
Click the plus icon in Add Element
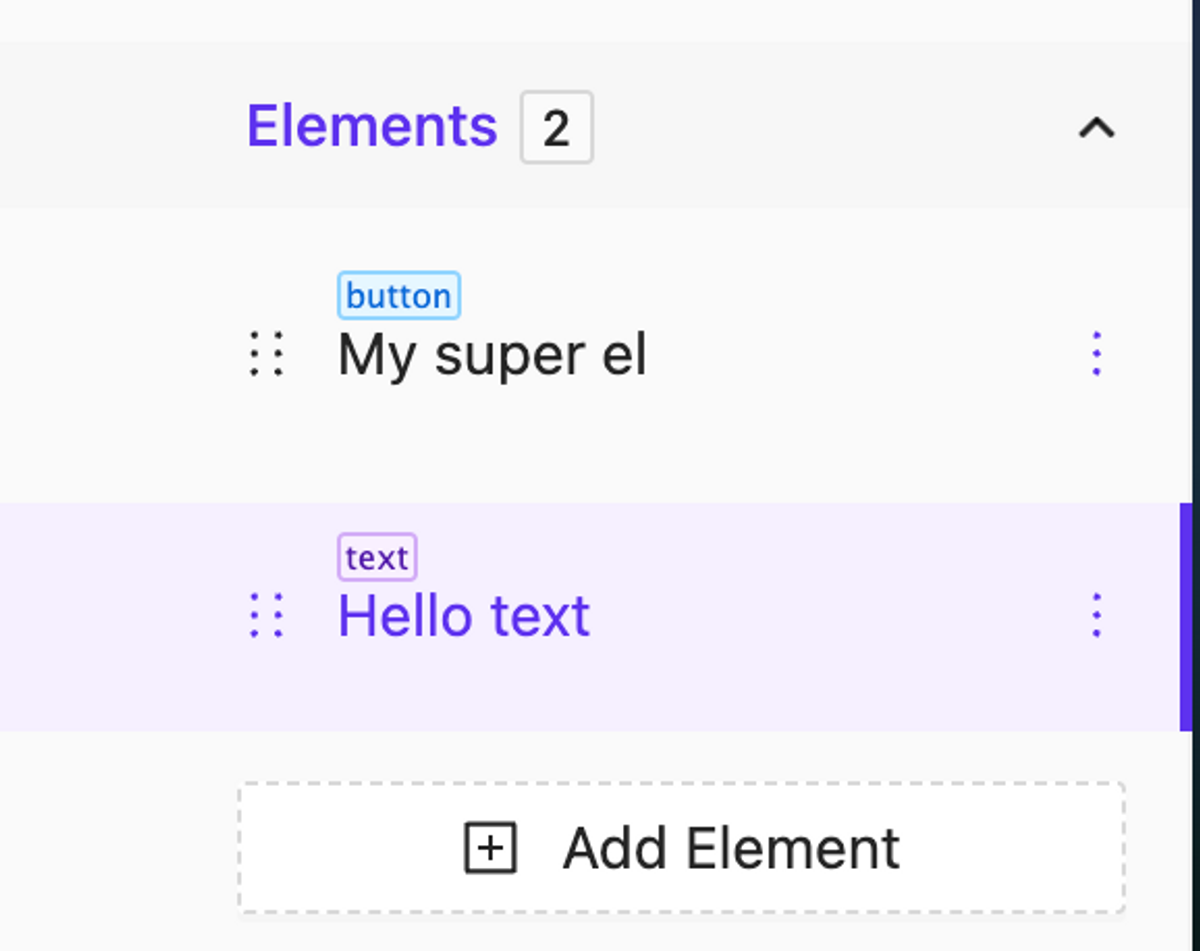click(490, 847)
